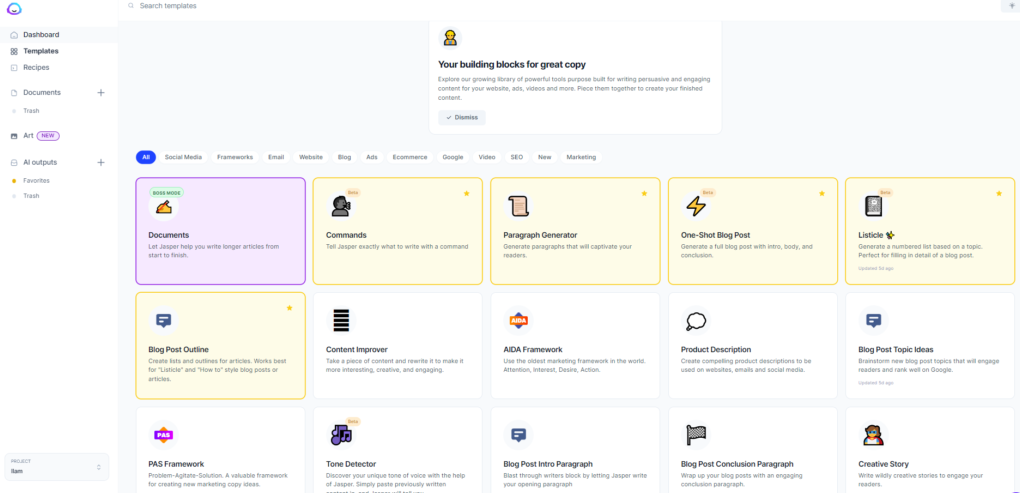Open Documents in the sidebar
The height and width of the screenshot is (493, 1020).
42,92
